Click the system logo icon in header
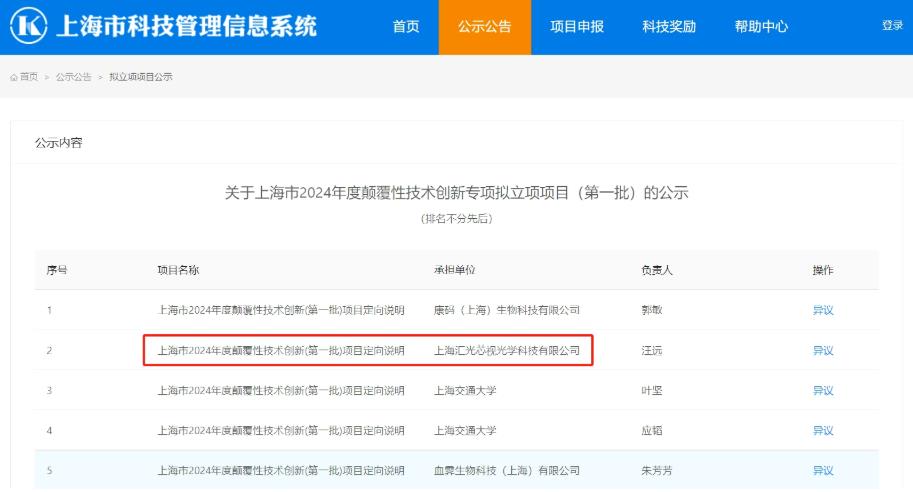 click(29, 26)
